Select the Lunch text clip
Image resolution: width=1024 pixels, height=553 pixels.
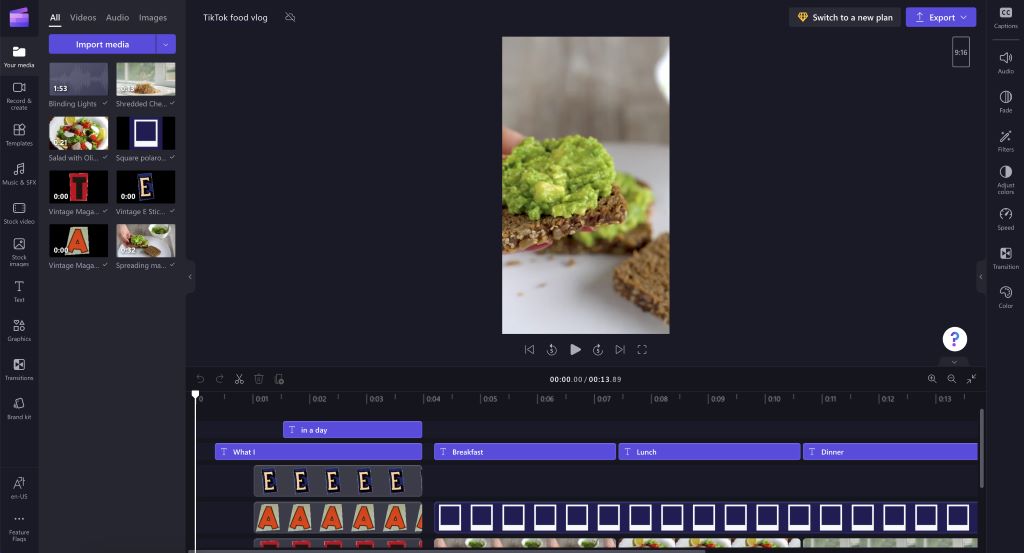[709, 452]
